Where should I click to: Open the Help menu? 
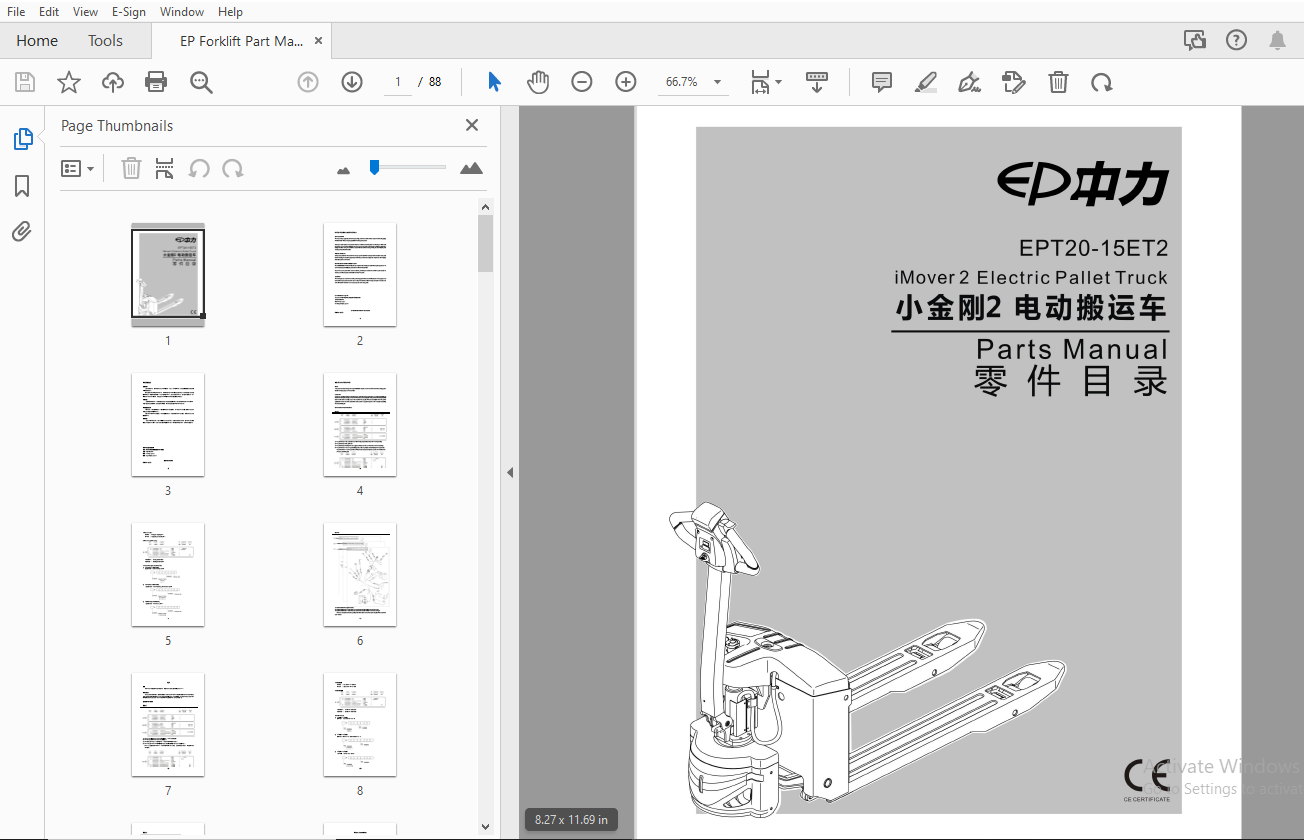point(230,12)
